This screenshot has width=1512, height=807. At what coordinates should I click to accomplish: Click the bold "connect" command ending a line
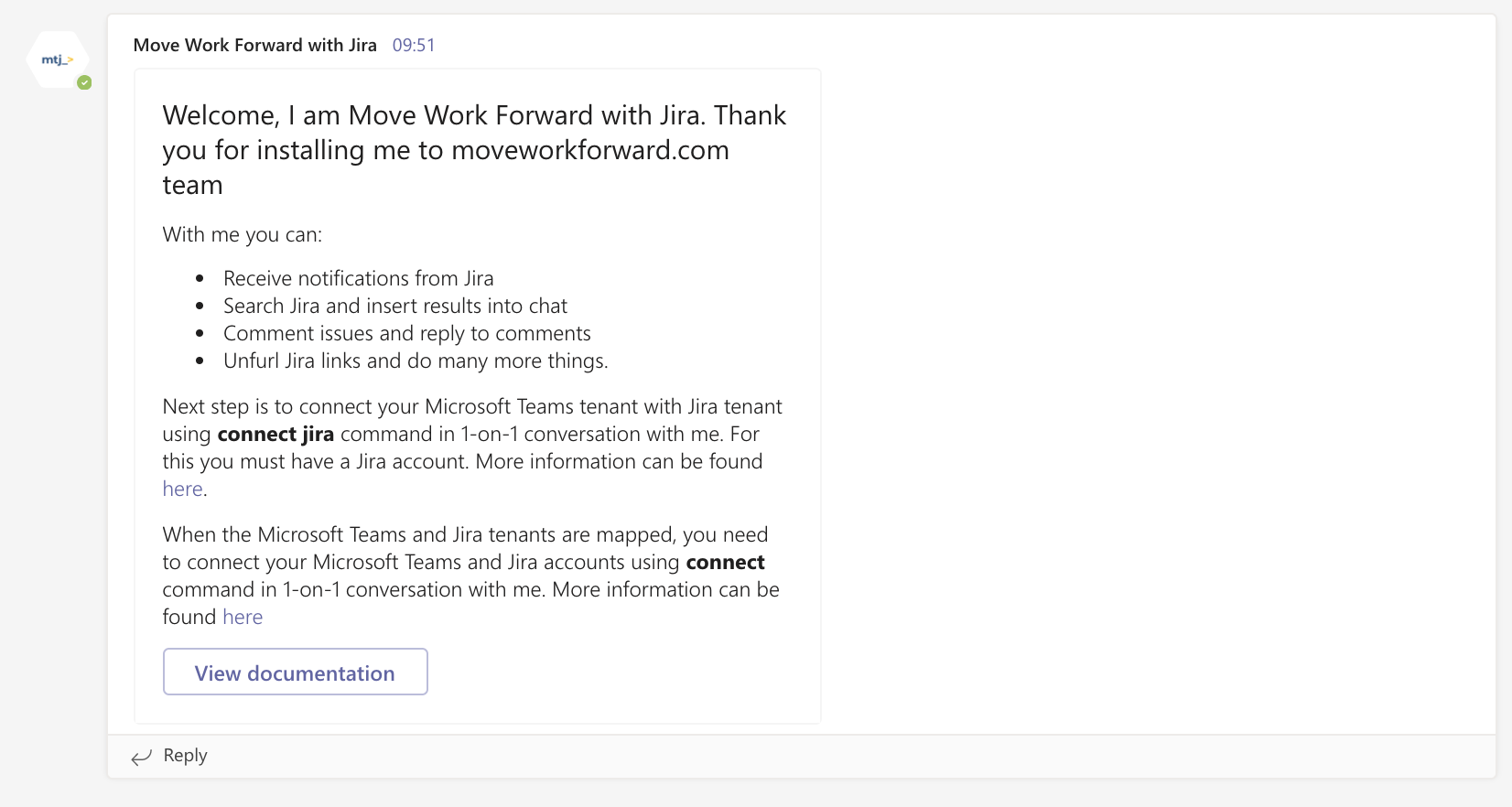pyautogui.click(x=725, y=563)
